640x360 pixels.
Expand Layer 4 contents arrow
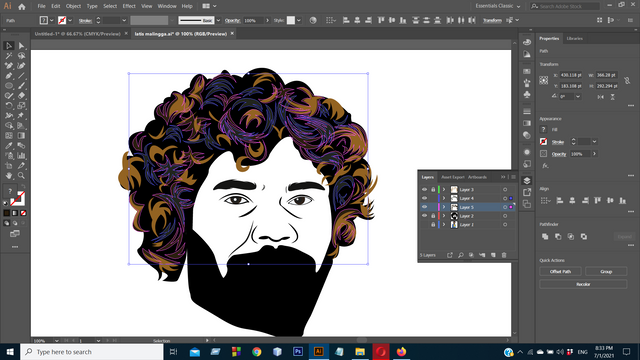click(x=444, y=198)
